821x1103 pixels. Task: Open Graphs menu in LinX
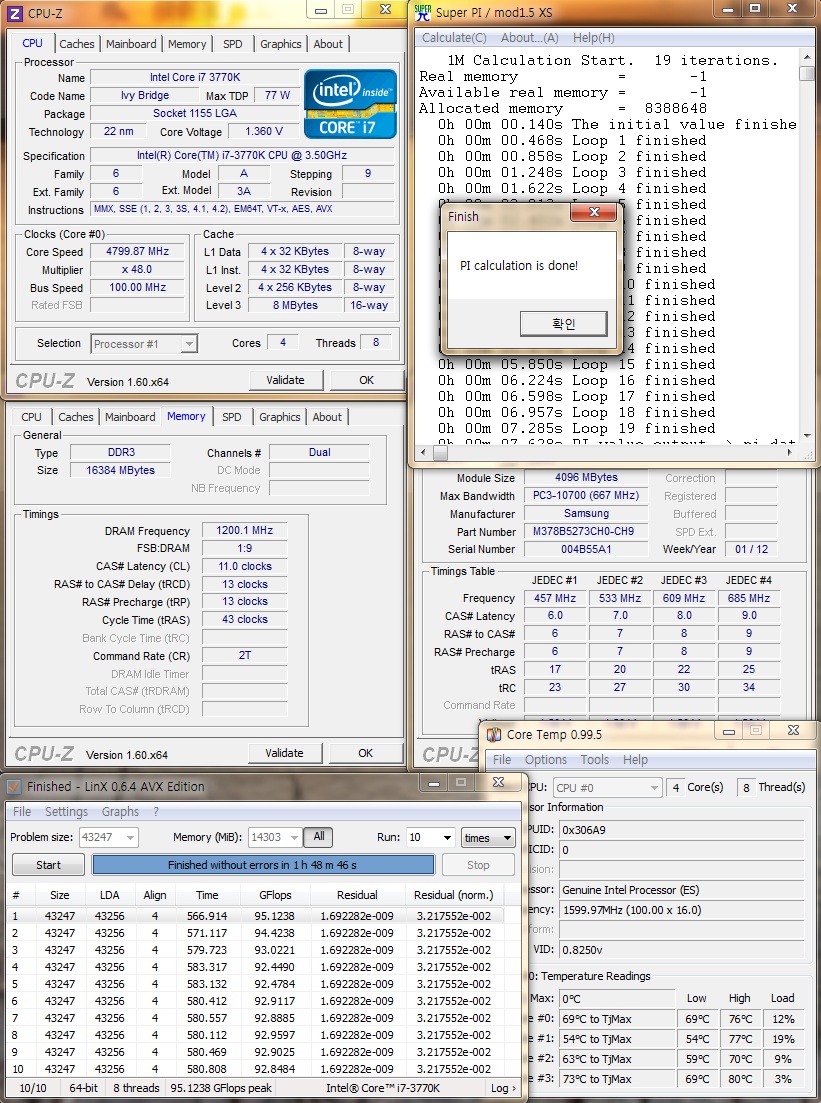tap(120, 811)
